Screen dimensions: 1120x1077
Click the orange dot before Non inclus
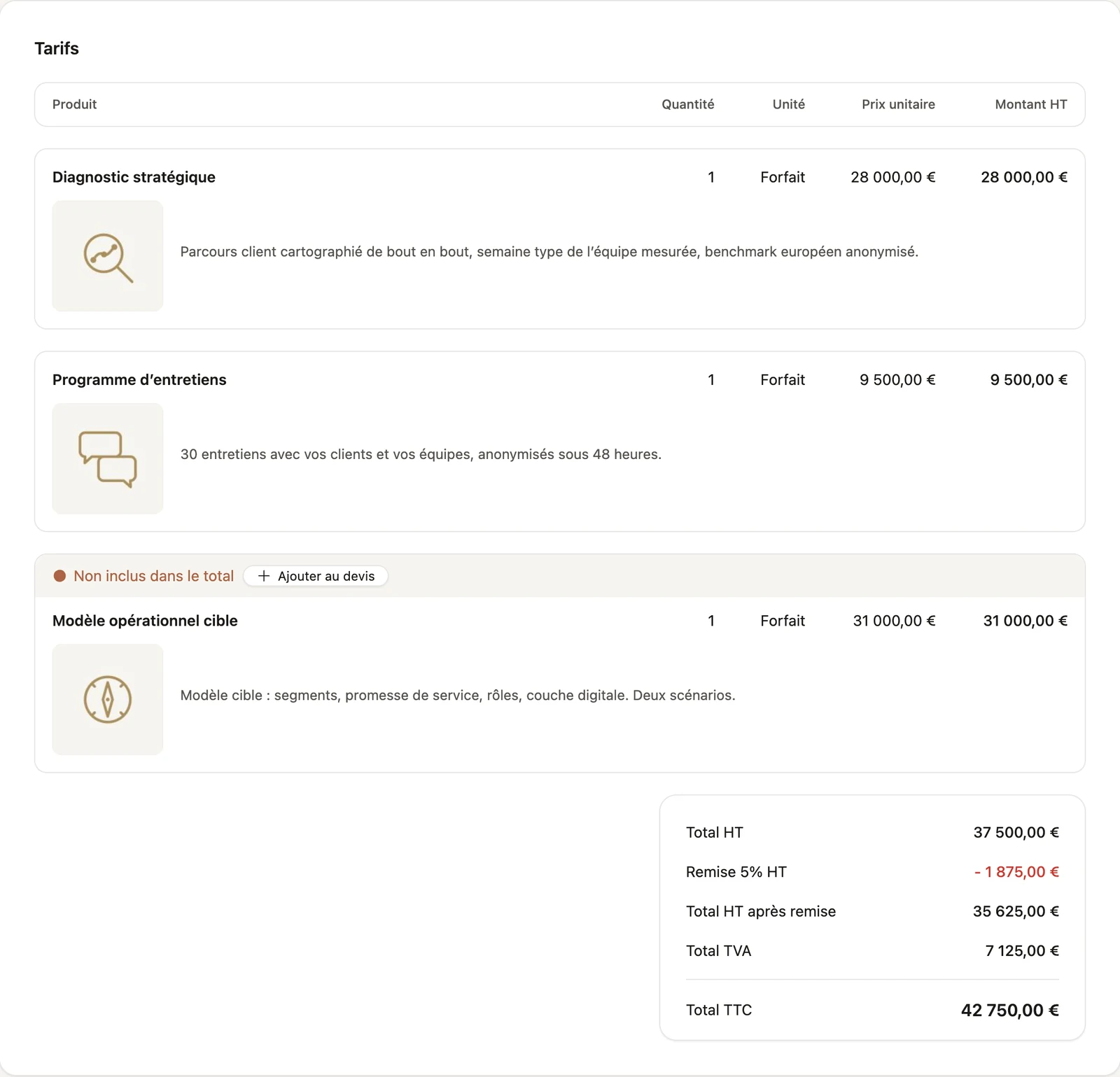(60, 576)
